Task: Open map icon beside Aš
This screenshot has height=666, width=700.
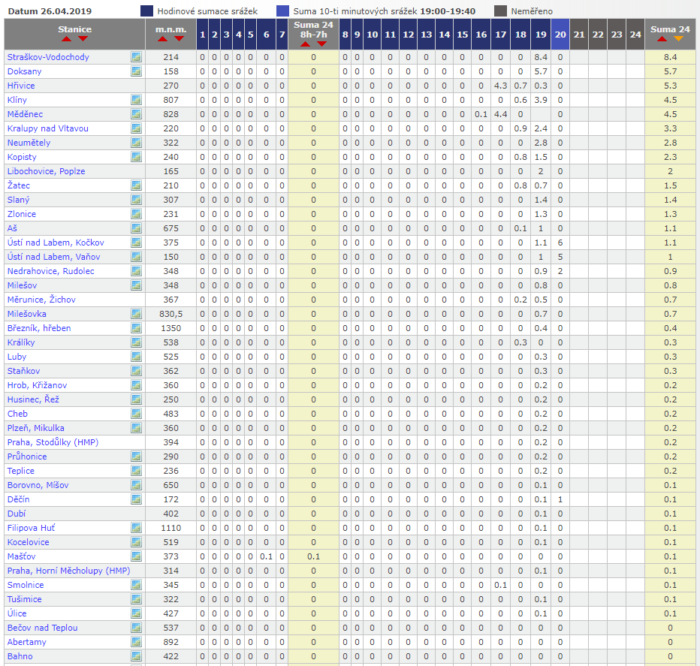Action: 136,228
